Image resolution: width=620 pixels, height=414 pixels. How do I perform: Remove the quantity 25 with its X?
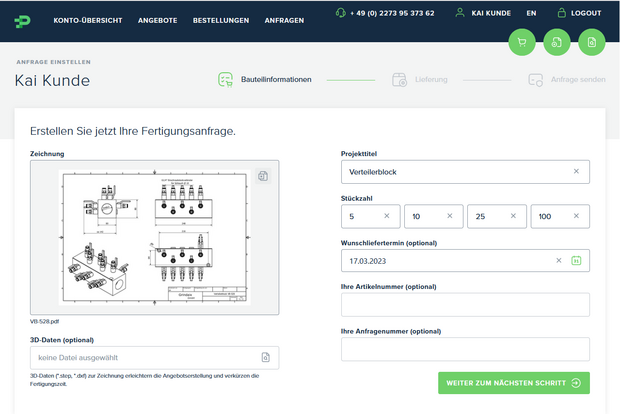[513, 216]
